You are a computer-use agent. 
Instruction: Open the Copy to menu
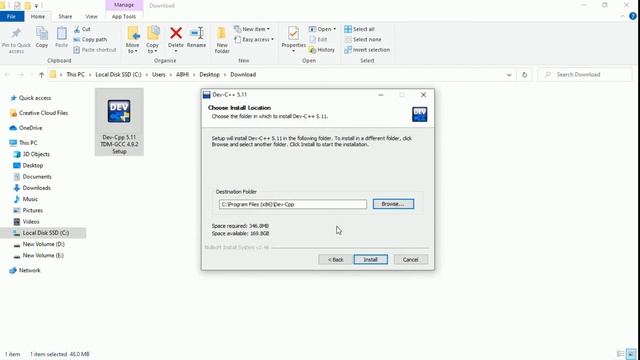click(153, 40)
